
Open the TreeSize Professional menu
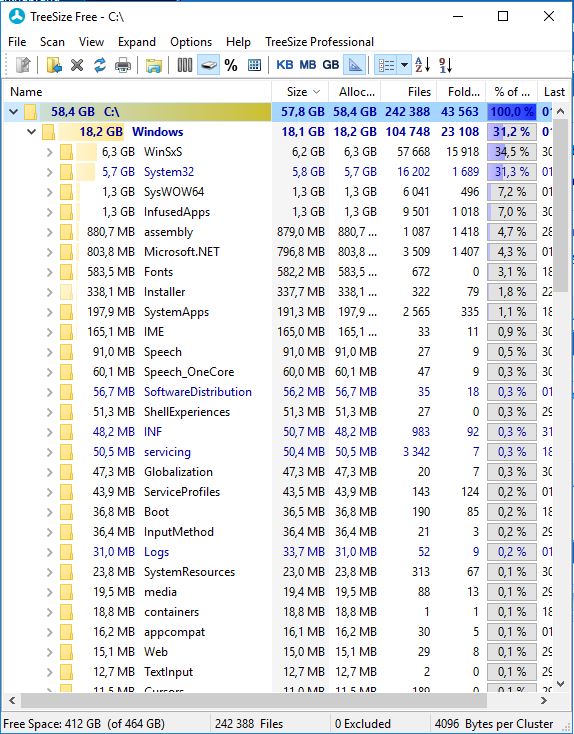pyautogui.click(x=319, y=42)
